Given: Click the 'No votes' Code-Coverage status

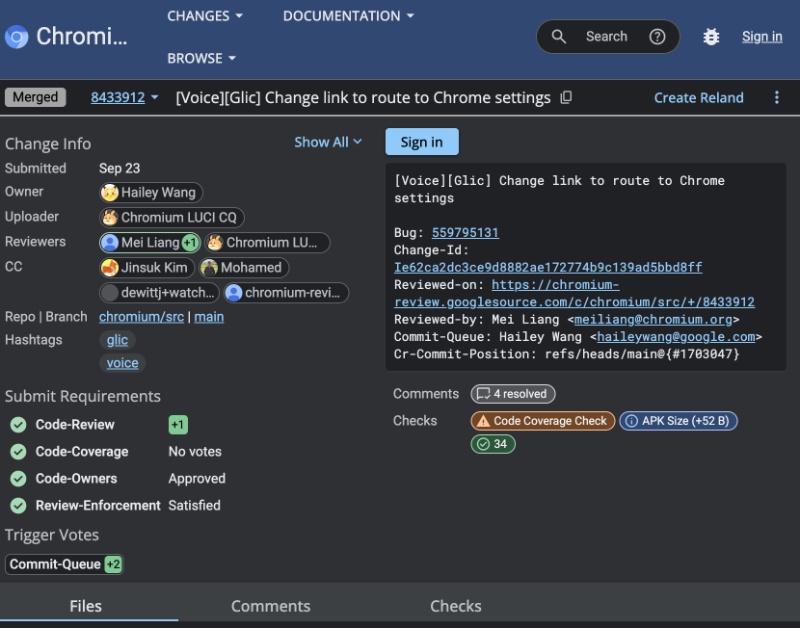Looking at the screenshot, I should click(x=195, y=451).
